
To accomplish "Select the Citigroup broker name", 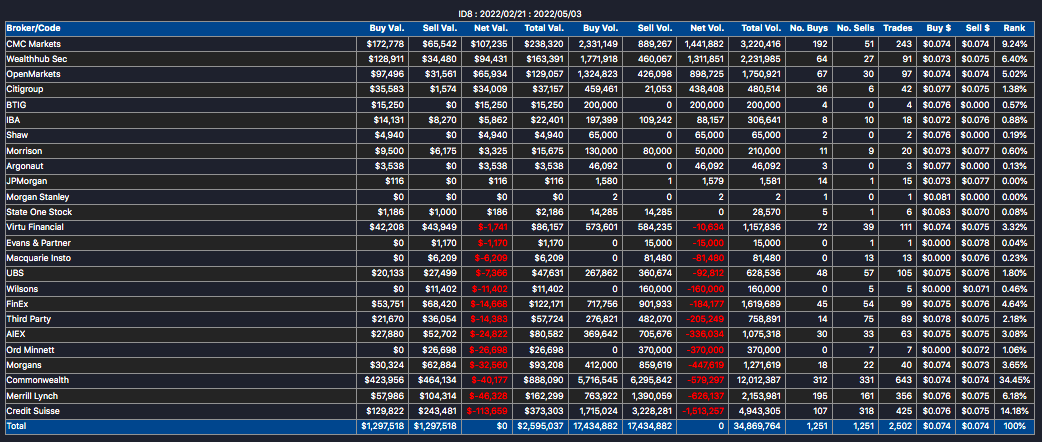I will click(x=25, y=90).
